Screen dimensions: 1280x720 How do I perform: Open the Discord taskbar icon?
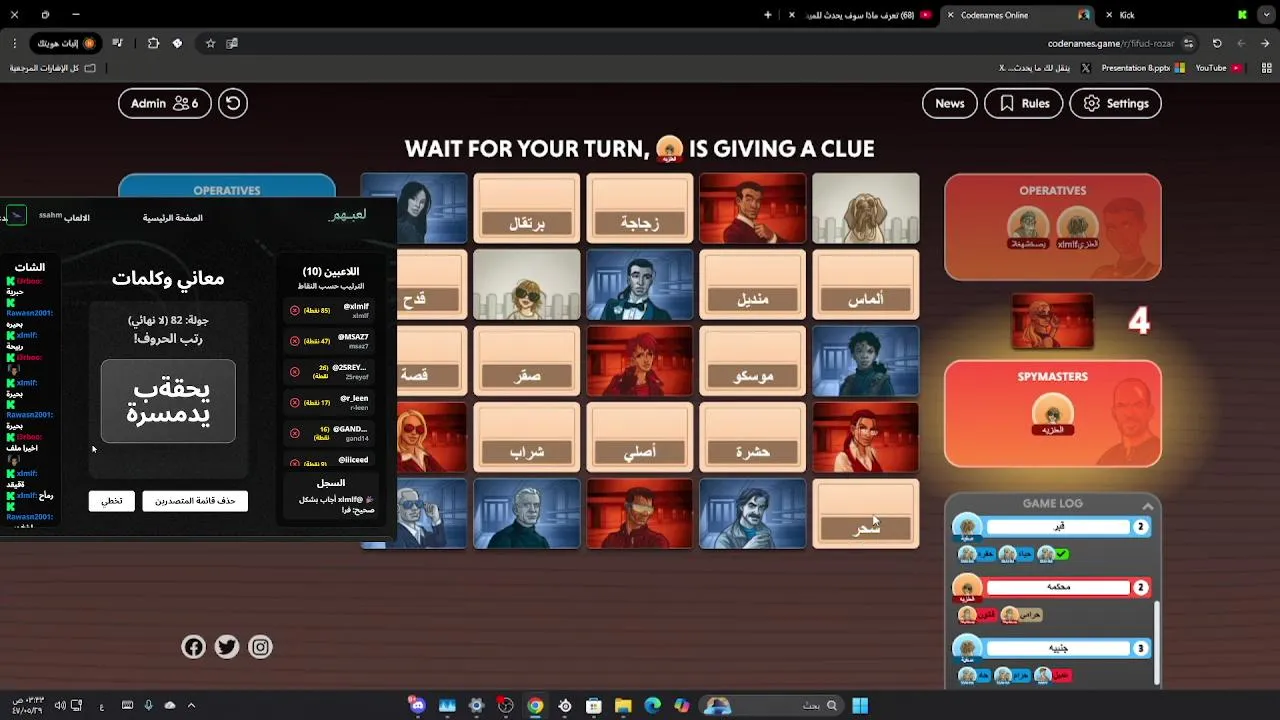pos(418,705)
